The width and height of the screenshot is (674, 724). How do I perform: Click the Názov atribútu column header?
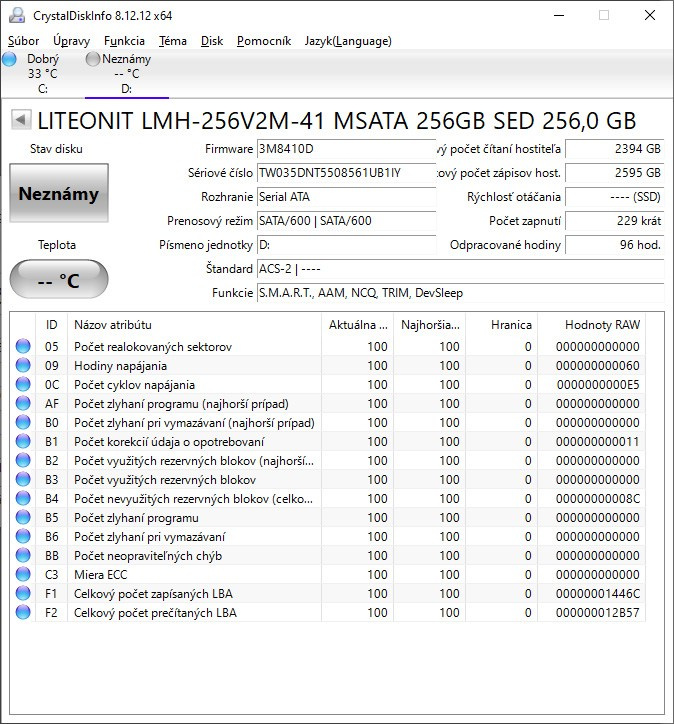coord(194,325)
